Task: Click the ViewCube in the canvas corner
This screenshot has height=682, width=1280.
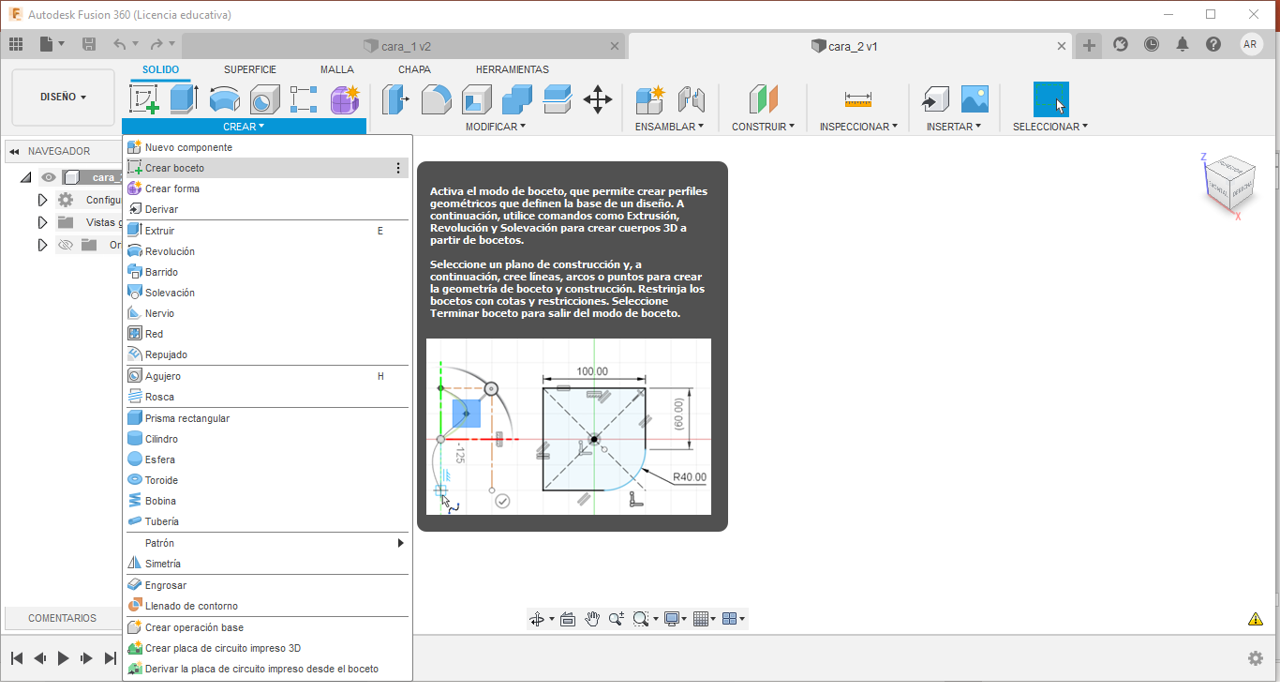Action: pyautogui.click(x=1229, y=185)
